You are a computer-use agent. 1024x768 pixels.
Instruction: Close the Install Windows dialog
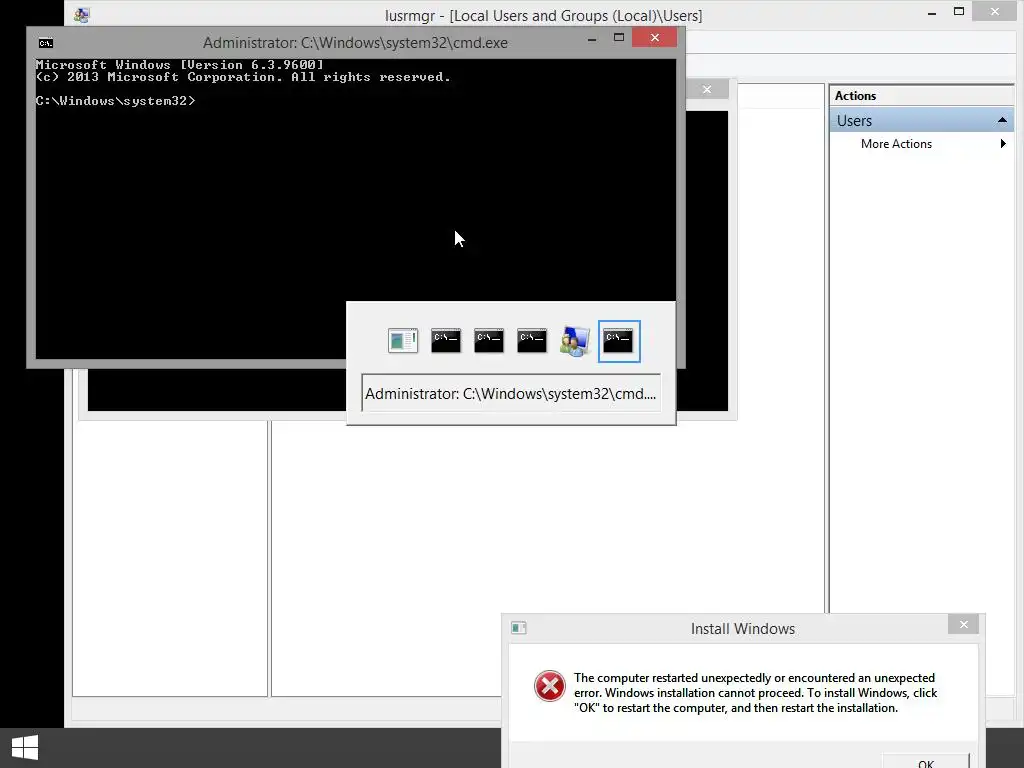tap(963, 625)
